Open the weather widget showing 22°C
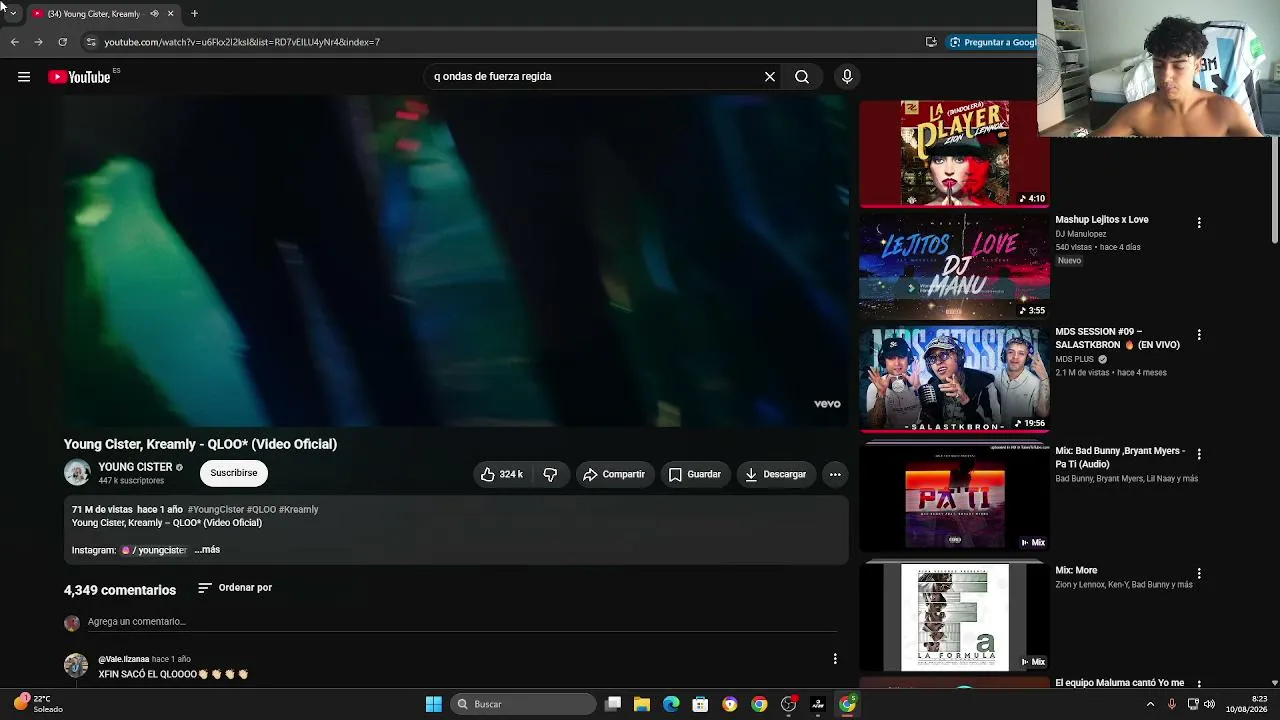Screen dimensions: 1280x720 coord(38,704)
